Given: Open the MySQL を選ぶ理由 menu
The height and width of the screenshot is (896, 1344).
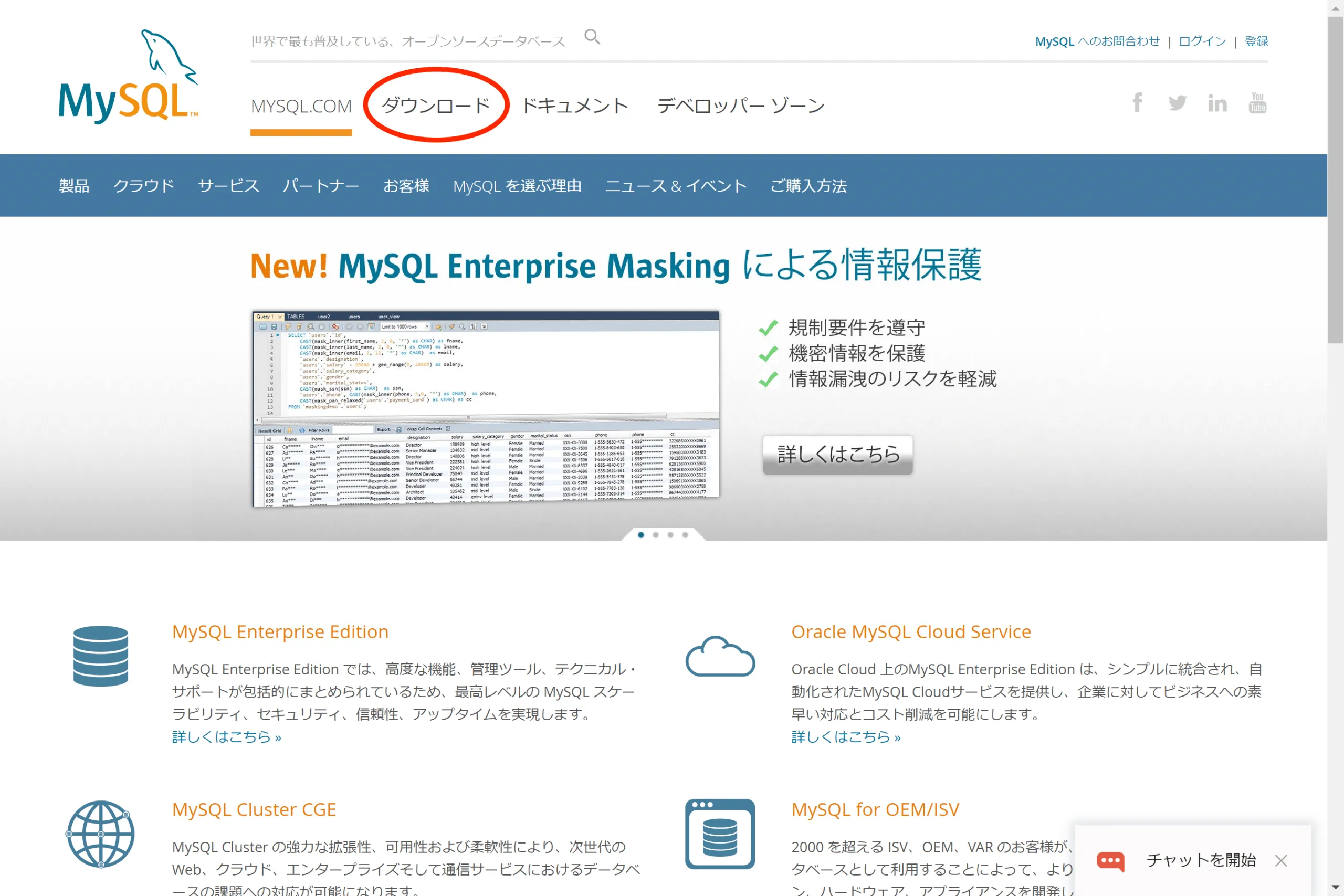Looking at the screenshot, I should pos(517,186).
